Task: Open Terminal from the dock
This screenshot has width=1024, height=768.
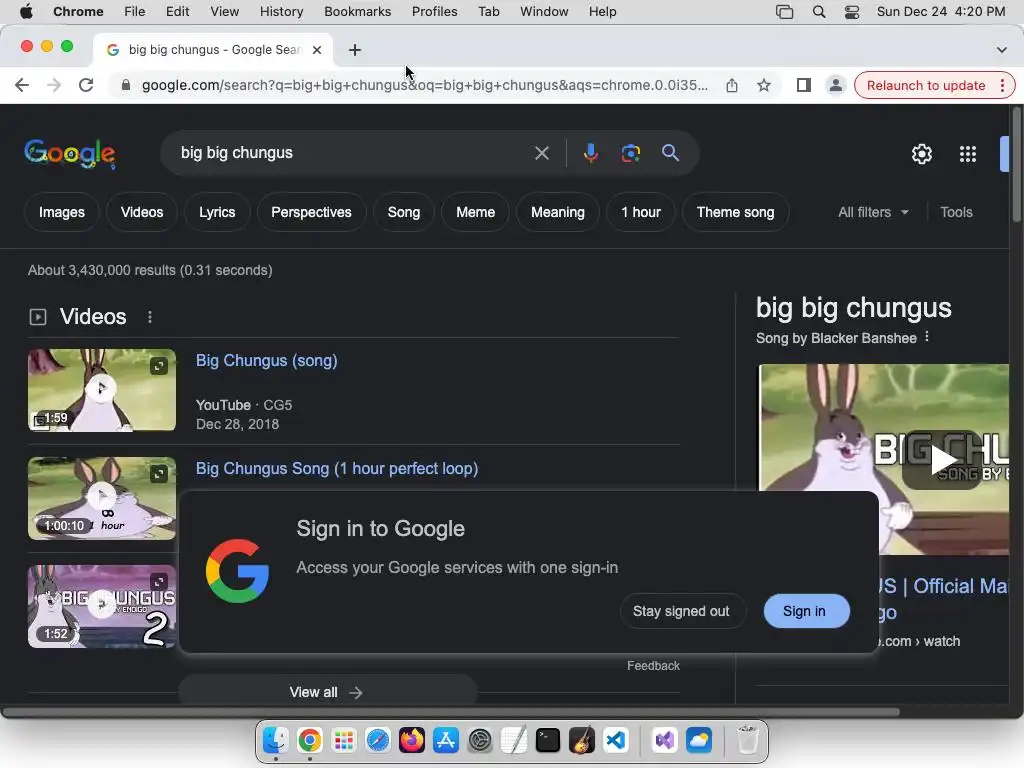Action: (x=547, y=741)
